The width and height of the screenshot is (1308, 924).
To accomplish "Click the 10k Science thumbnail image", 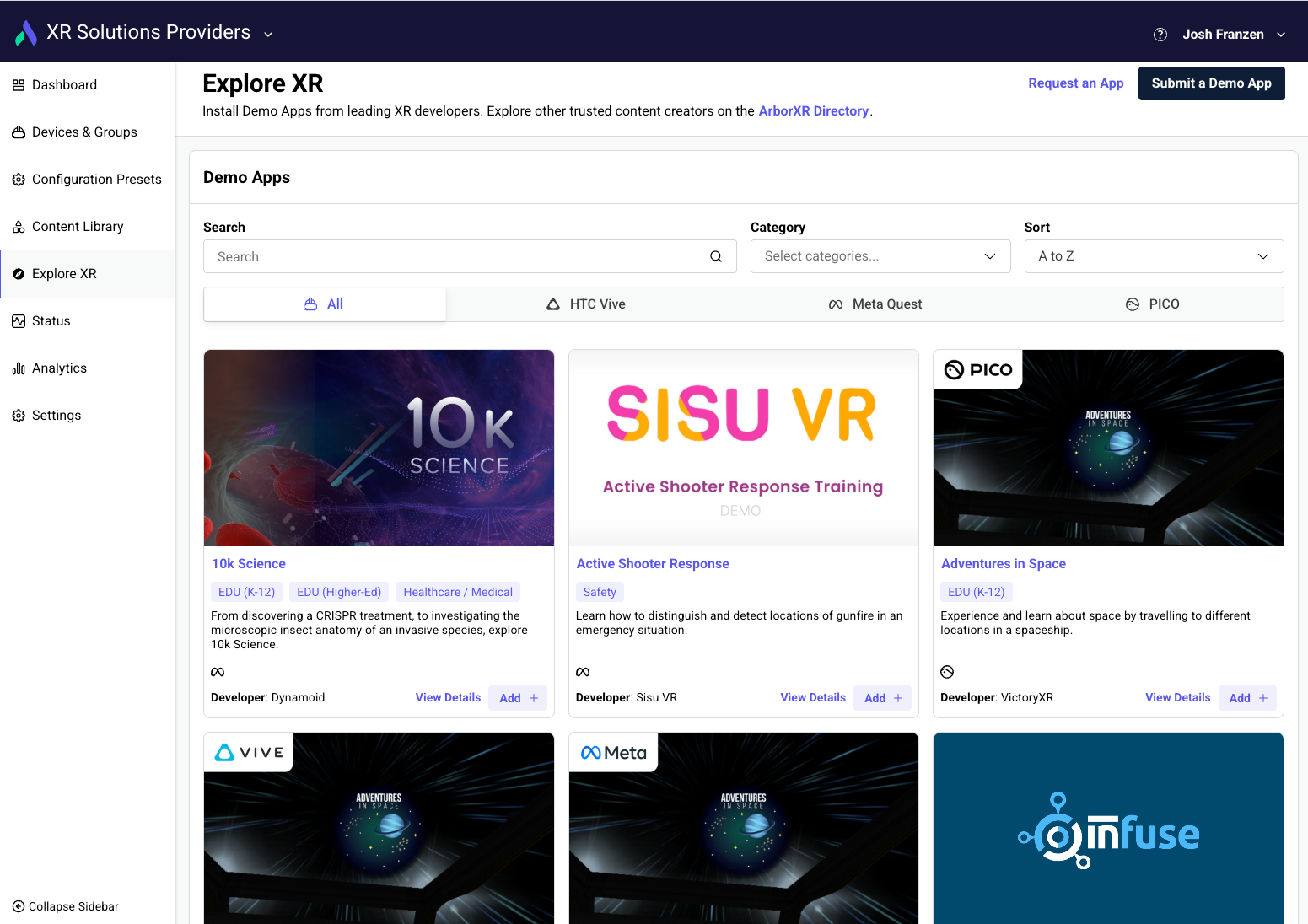I will click(x=379, y=448).
